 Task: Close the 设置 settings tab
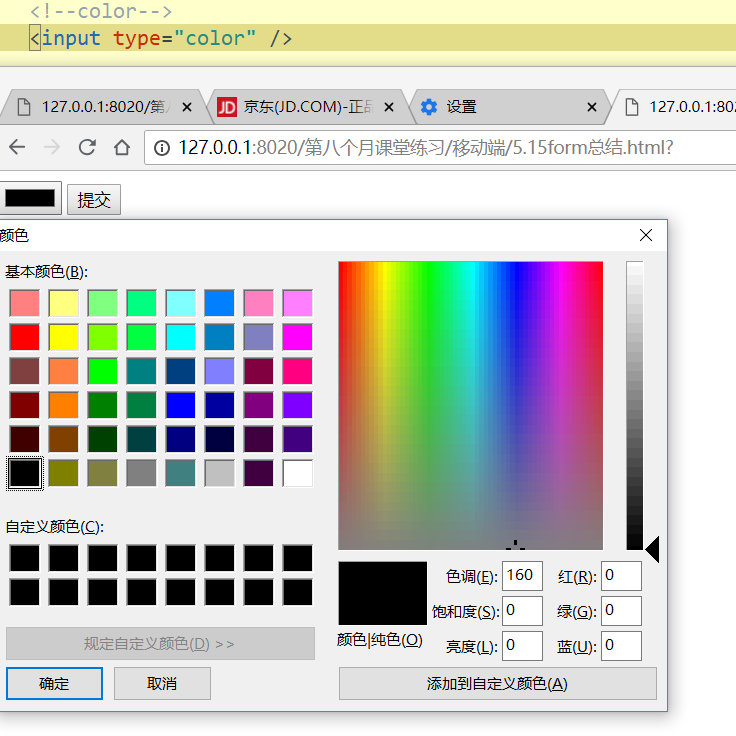pos(592,107)
